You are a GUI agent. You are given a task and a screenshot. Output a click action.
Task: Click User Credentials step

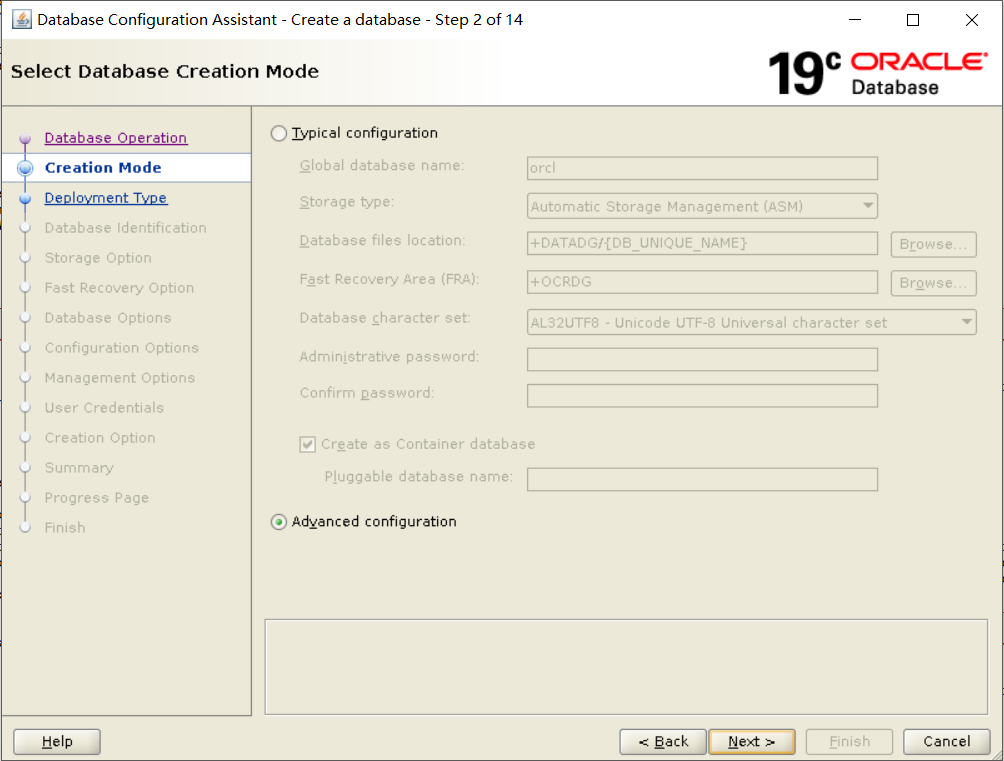pos(104,408)
